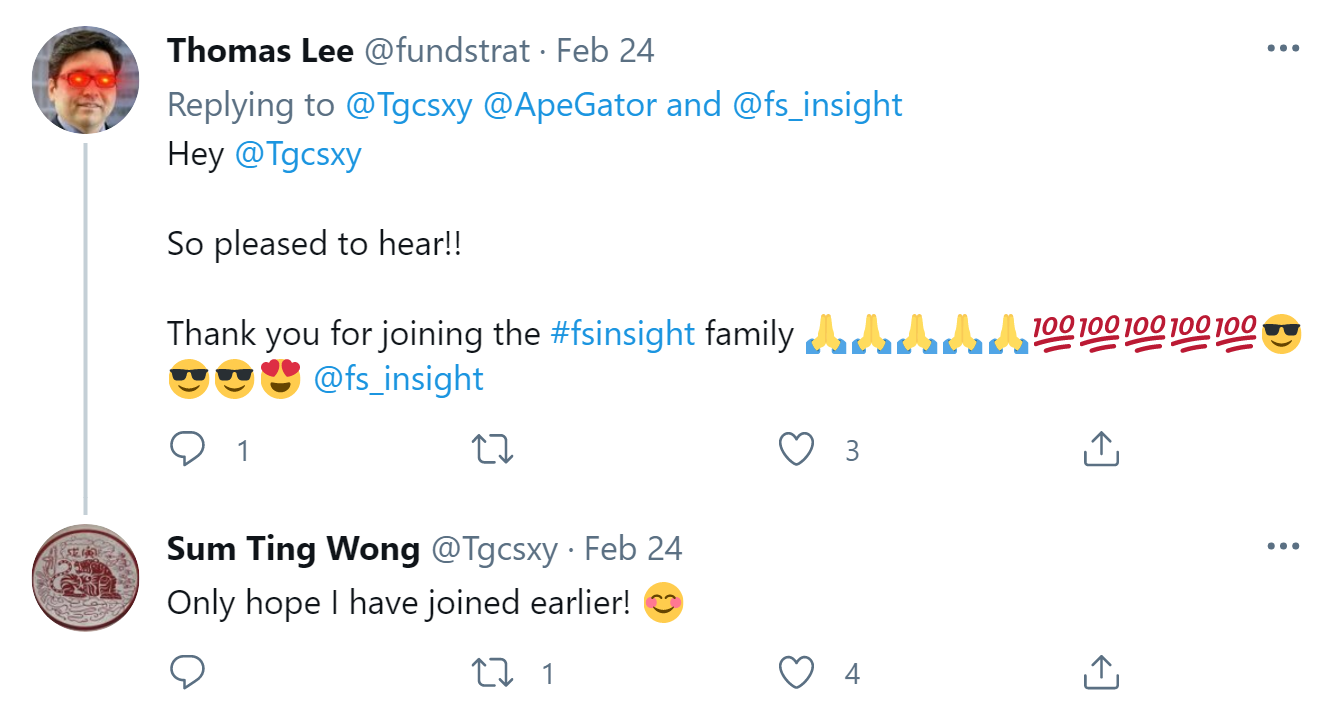
Task: Retweet Sum Ting Wong's tweet
Action: (x=491, y=673)
